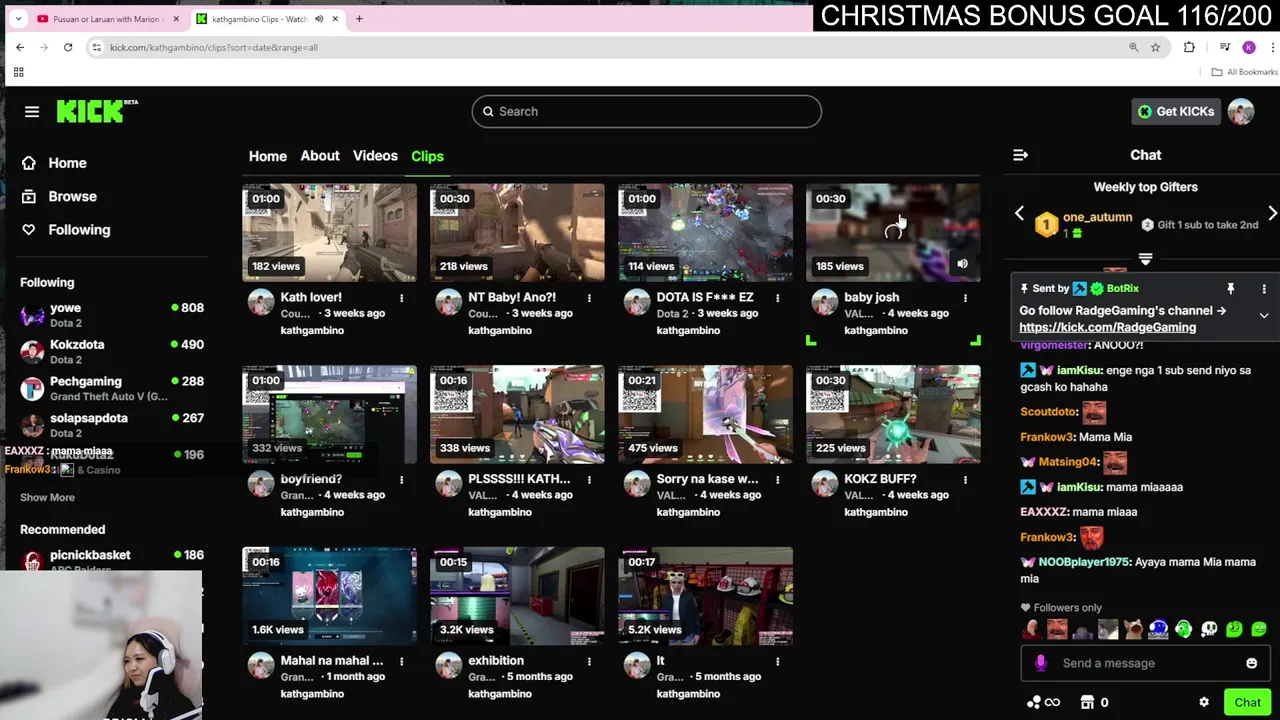Click the Send a message box
1280x720 pixels.
1145,663
